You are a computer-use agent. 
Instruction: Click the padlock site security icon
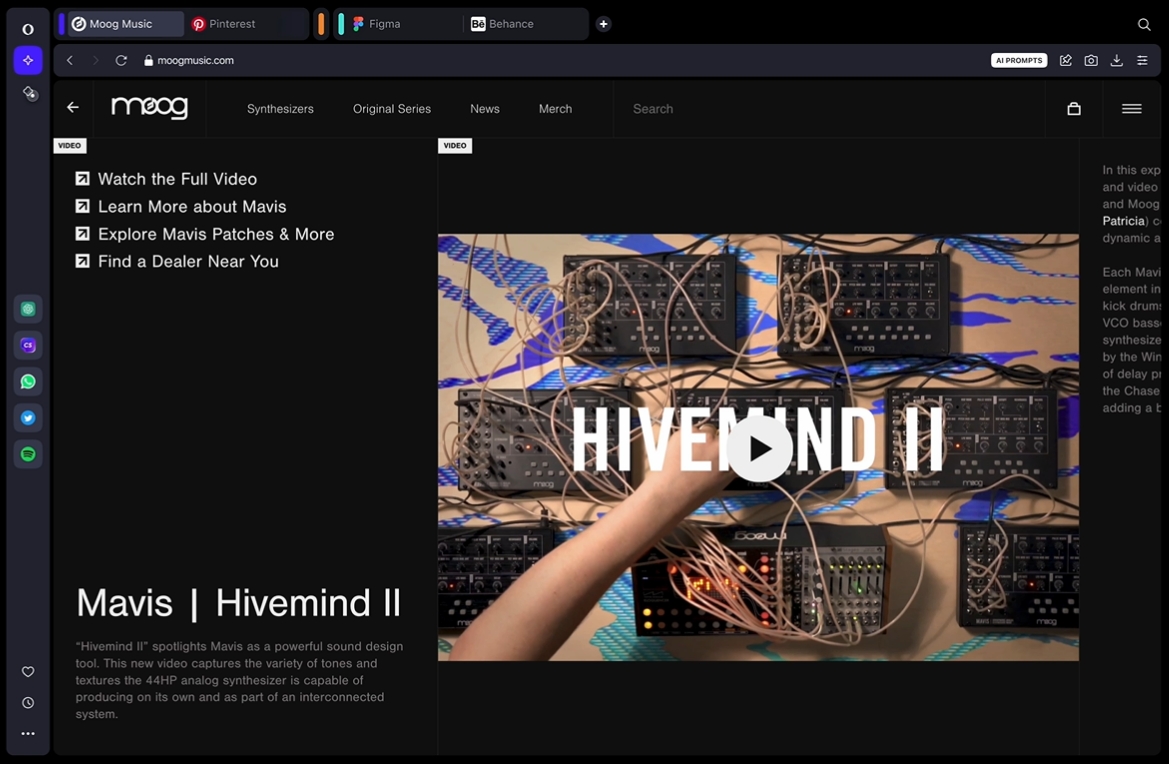coord(148,60)
